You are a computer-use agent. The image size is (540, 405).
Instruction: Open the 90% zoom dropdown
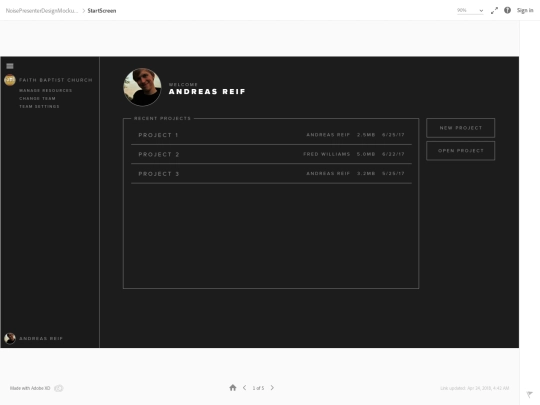point(470,10)
